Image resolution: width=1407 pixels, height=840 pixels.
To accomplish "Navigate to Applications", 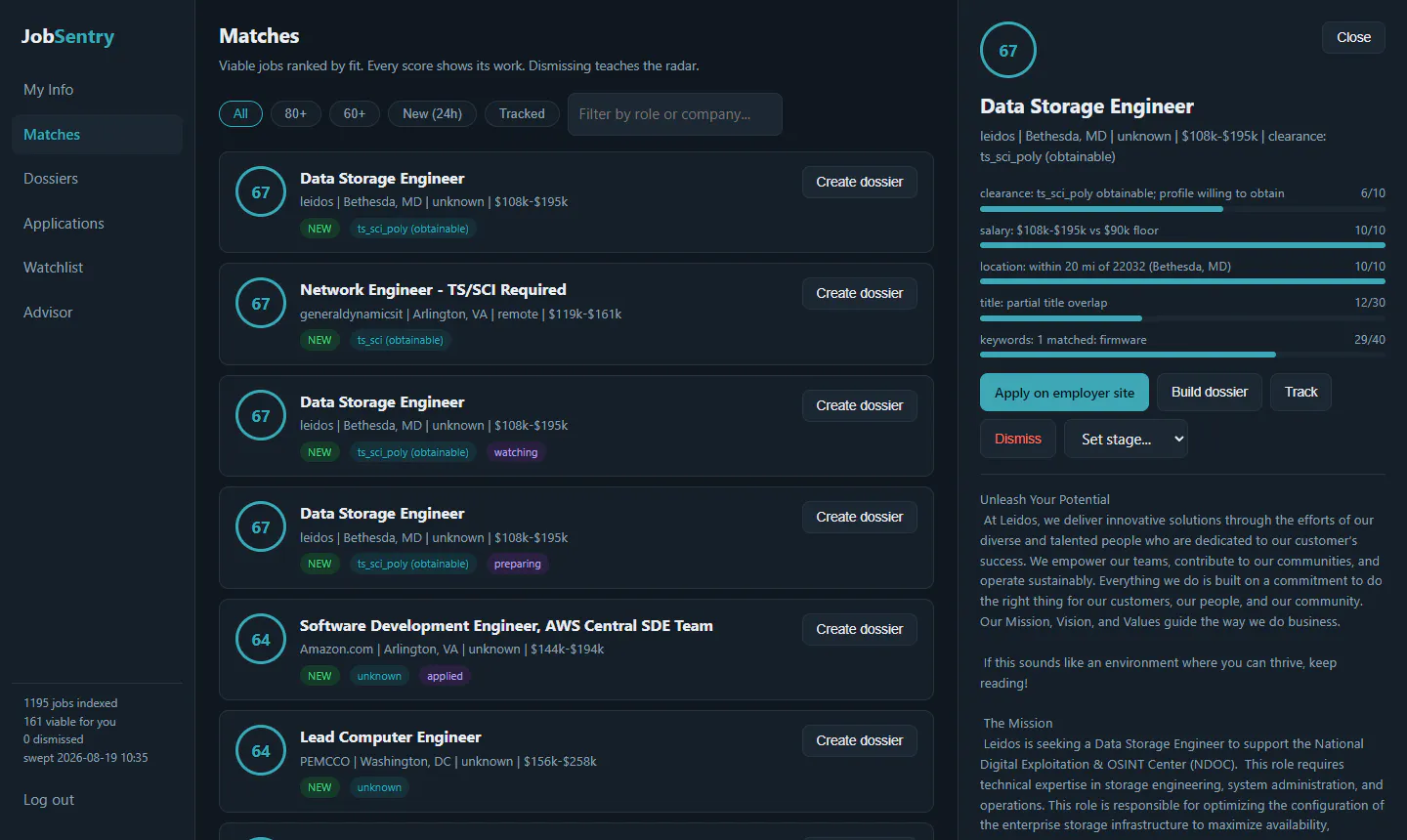I will pyautogui.click(x=97, y=224).
